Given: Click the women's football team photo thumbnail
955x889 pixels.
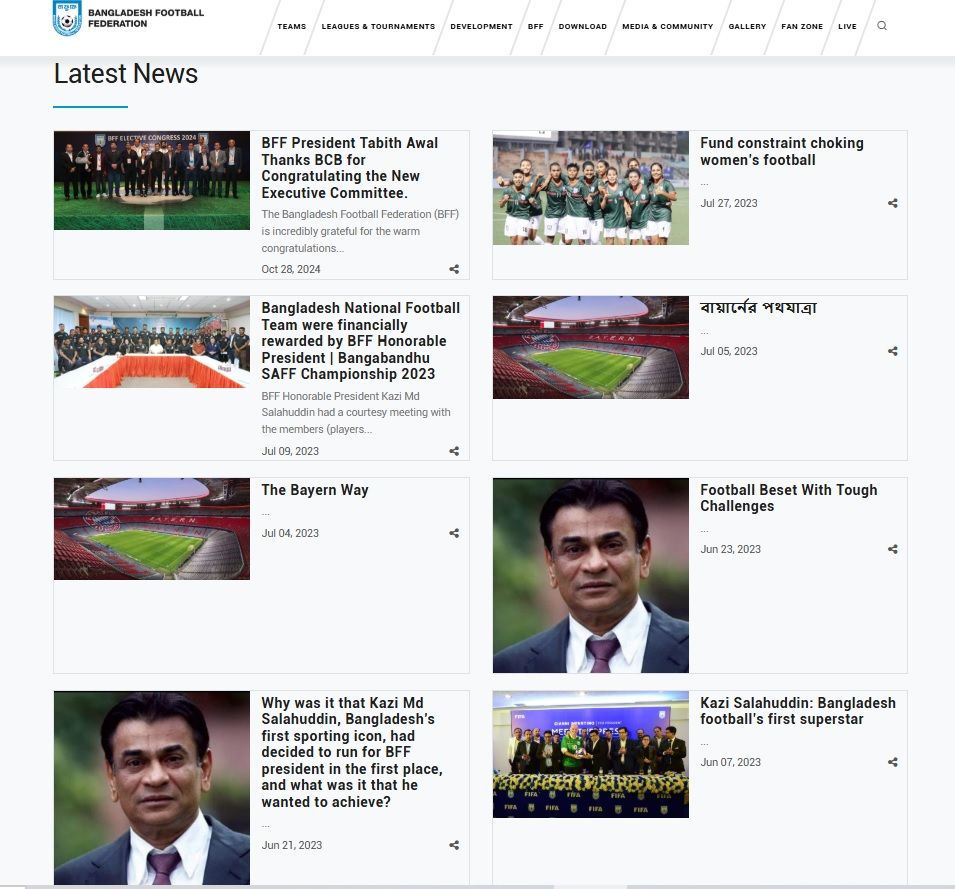Looking at the screenshot, I should (590, 188).
